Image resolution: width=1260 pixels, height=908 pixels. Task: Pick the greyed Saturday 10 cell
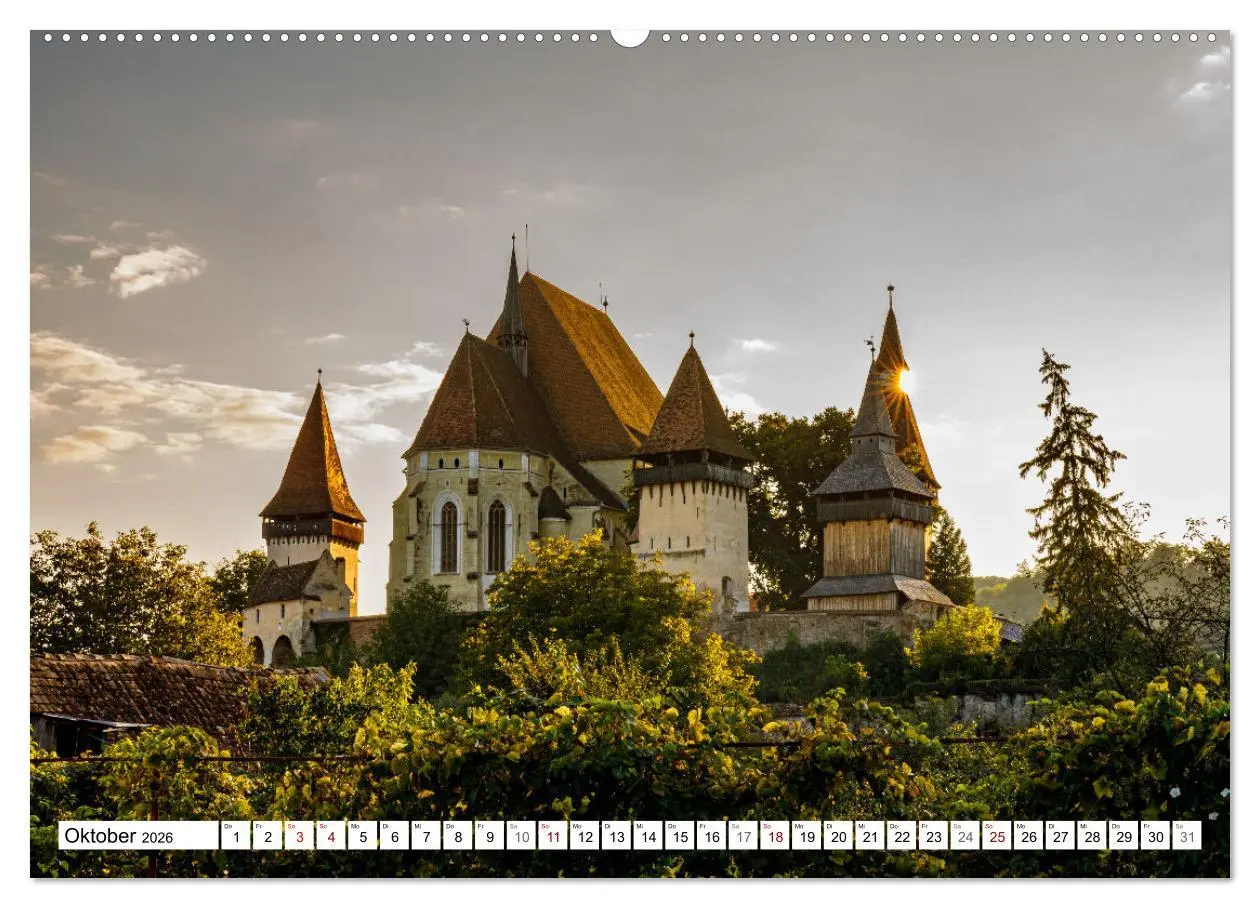521,836
